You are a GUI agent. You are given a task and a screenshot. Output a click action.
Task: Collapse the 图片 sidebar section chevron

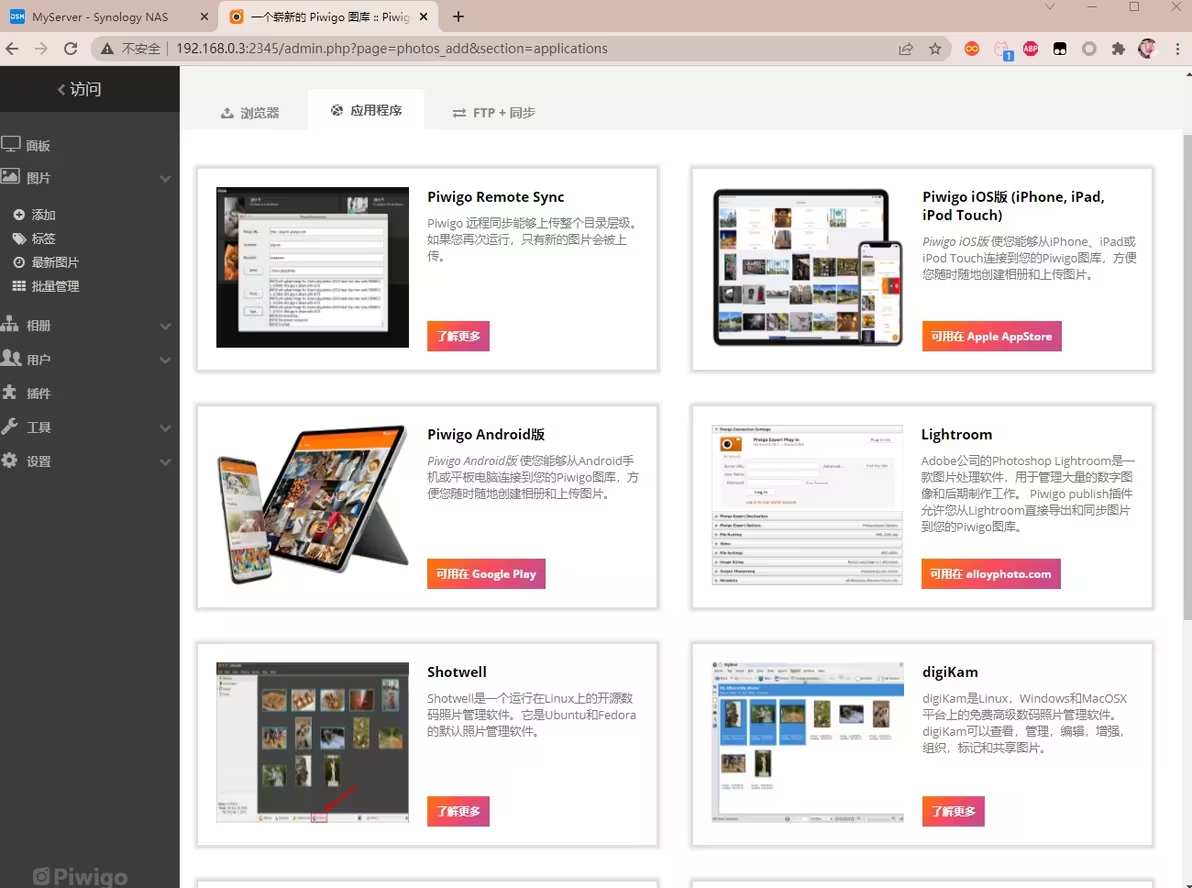[165, 178]
